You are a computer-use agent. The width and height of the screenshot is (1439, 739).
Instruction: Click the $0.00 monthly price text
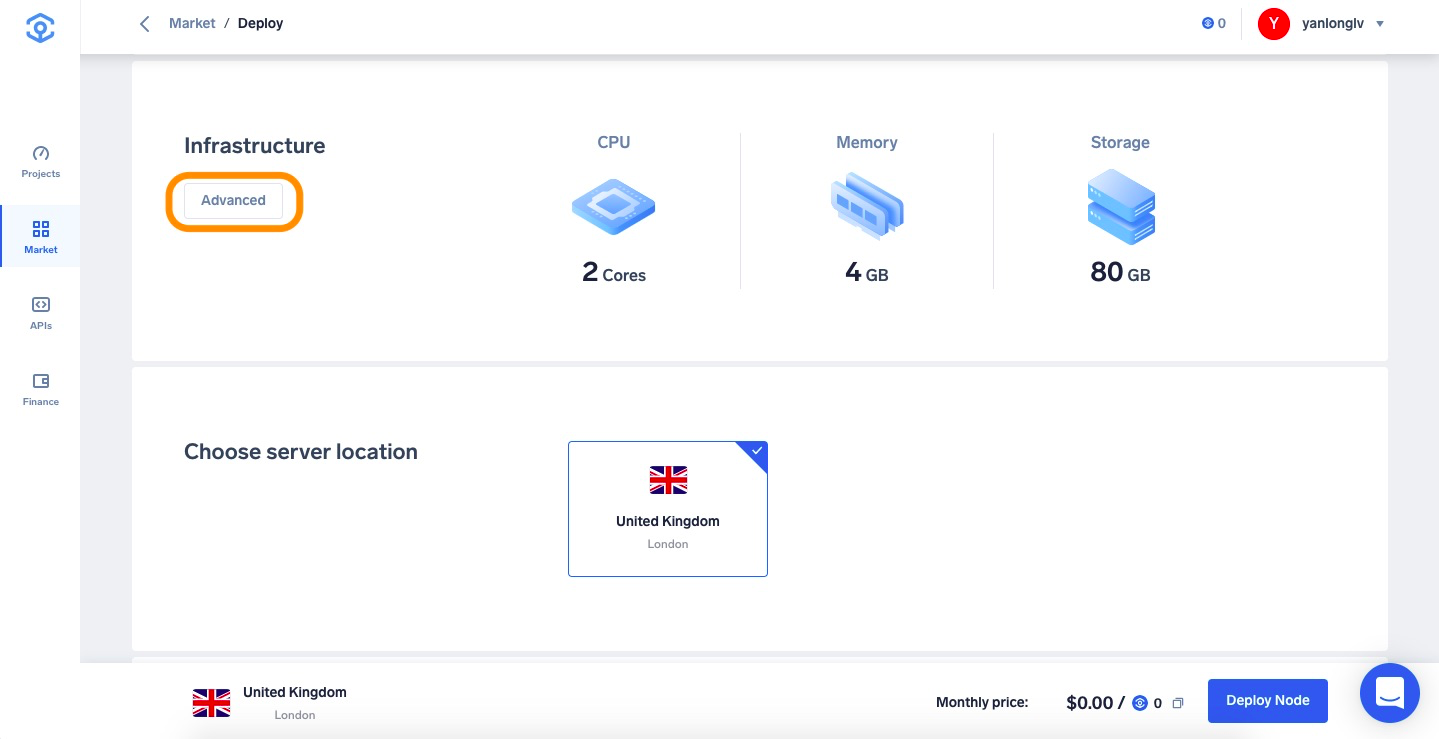point(1090,703)
